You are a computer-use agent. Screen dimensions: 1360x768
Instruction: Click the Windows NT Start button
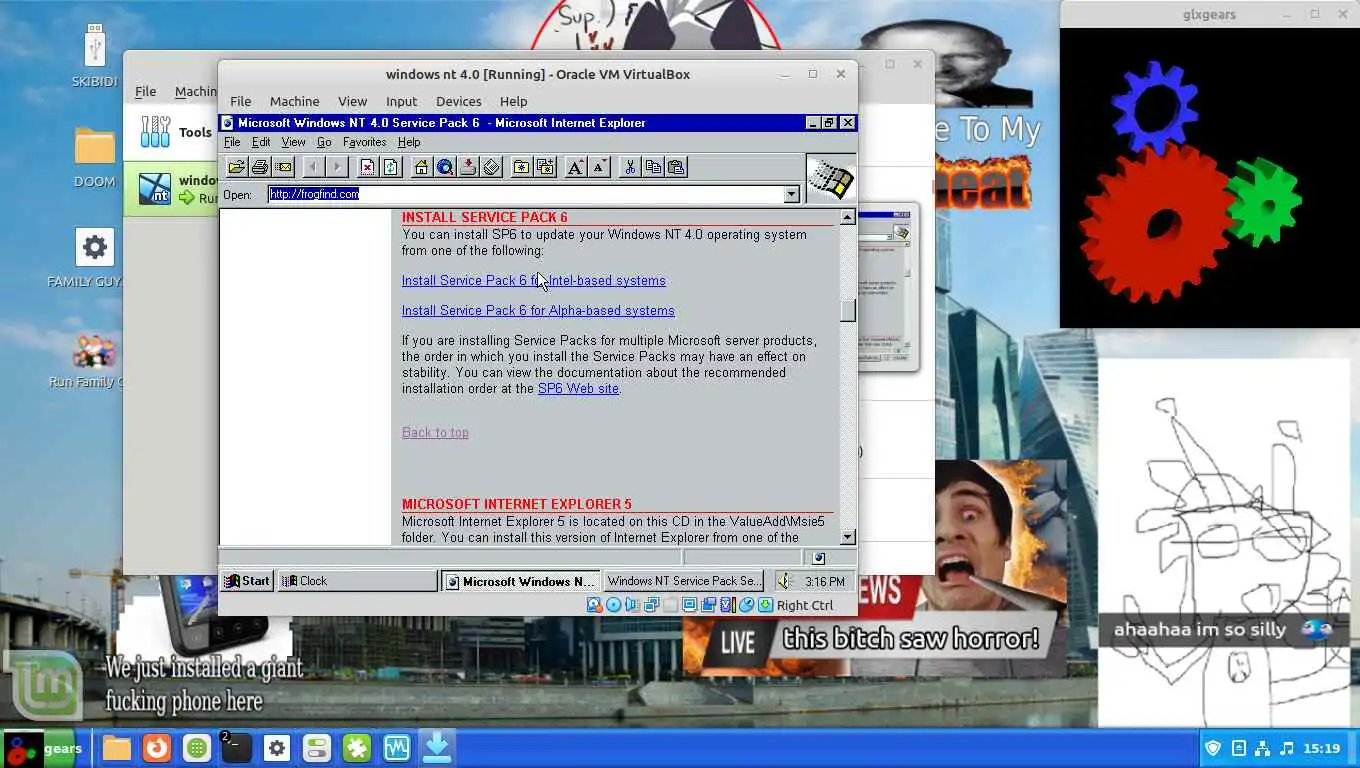click(247, 581)
